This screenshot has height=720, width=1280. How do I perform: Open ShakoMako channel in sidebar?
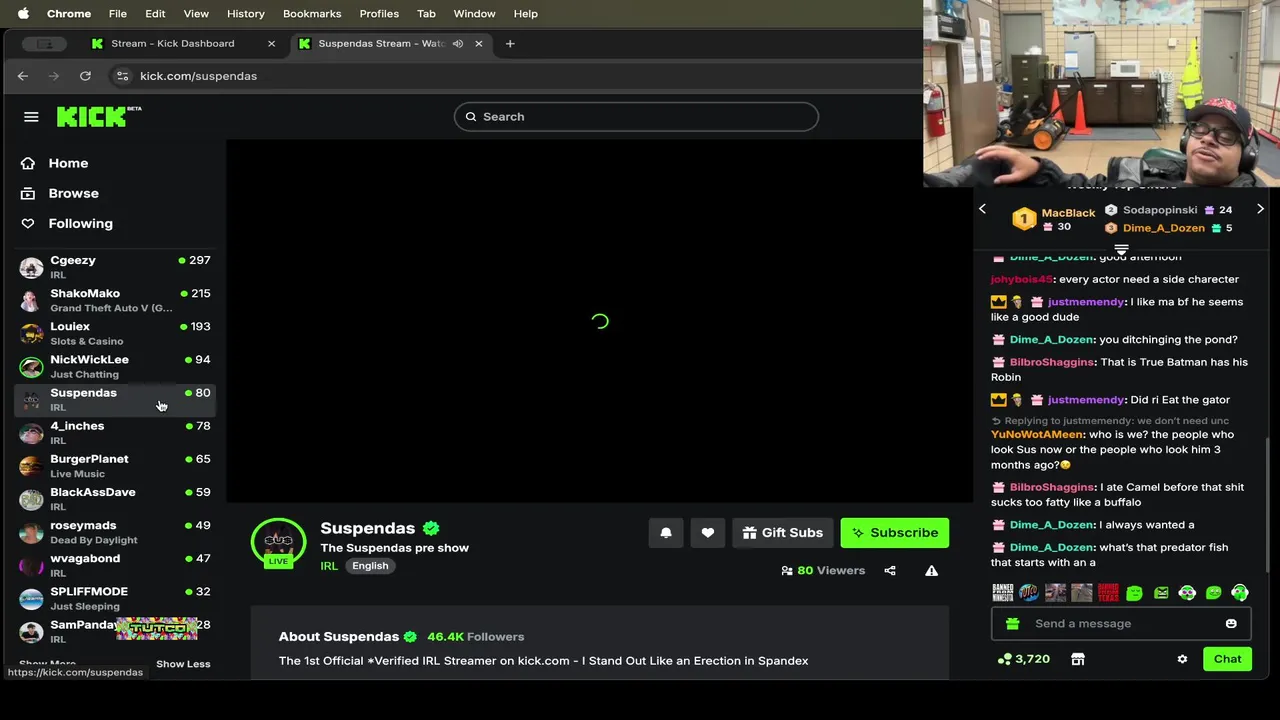115,300
